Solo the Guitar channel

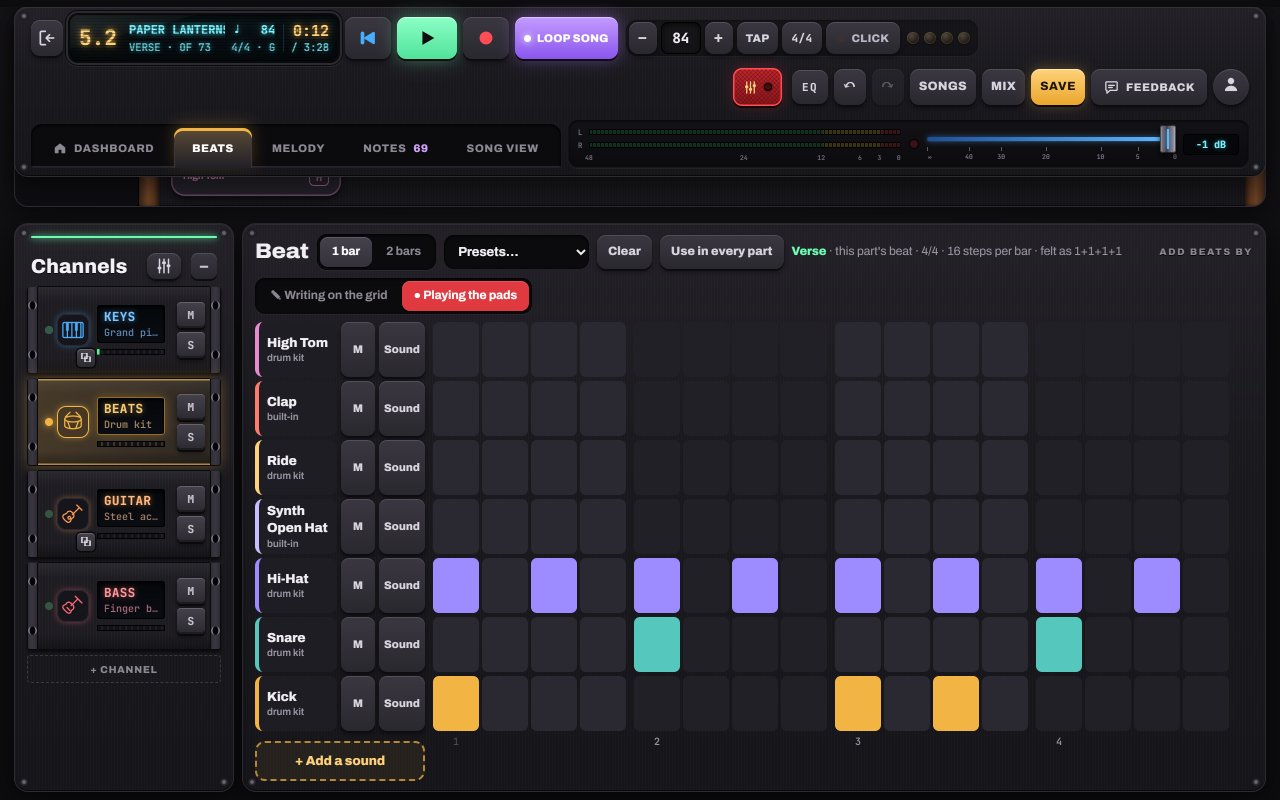click(190, 529)
